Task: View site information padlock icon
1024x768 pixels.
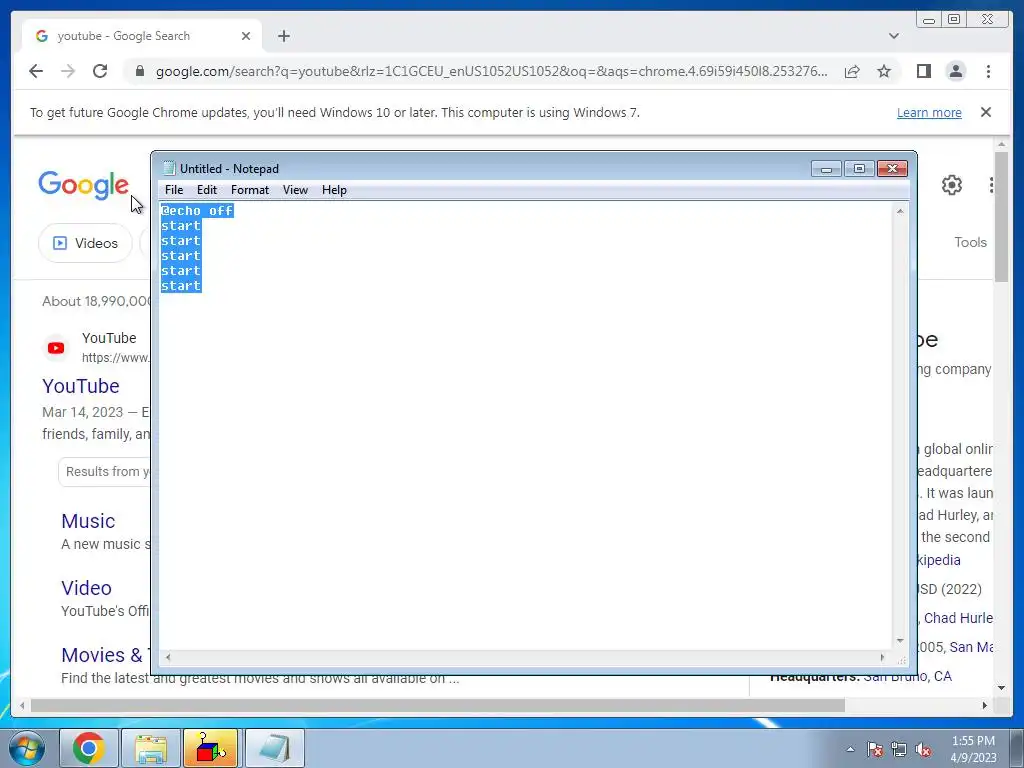Action: 139,71
